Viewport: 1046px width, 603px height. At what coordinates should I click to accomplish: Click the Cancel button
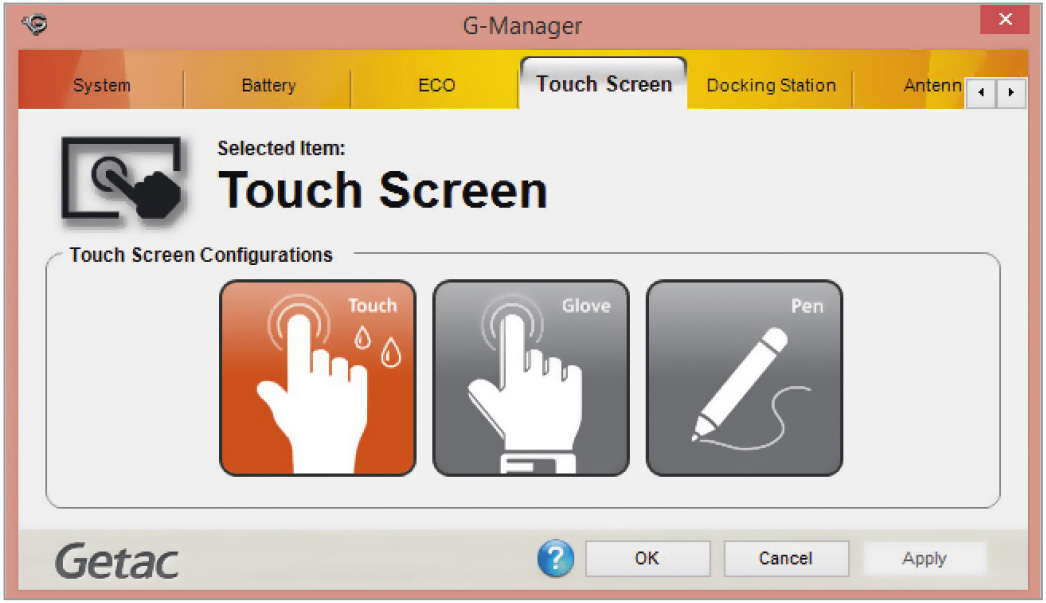point(786,558)
